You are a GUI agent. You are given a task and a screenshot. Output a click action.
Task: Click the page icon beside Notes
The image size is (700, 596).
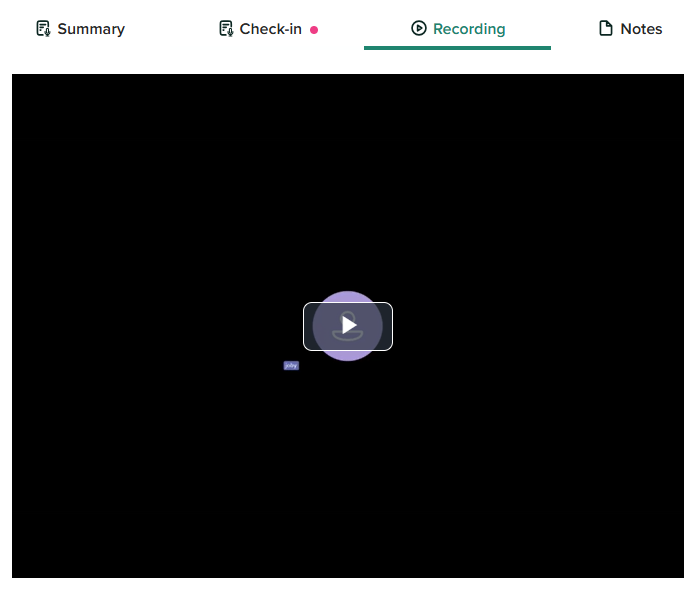(x=605, y=29)
